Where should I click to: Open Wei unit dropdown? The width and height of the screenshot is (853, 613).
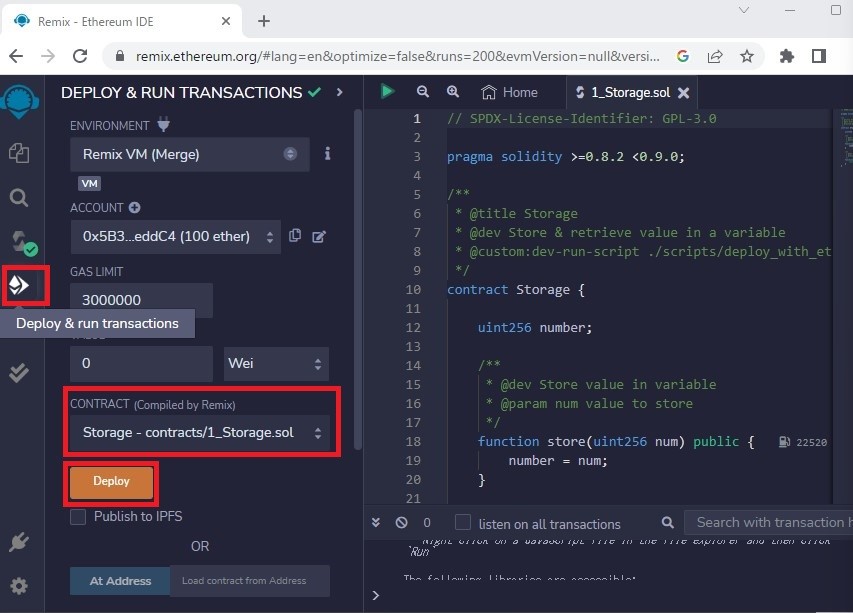tap(276, 363)
